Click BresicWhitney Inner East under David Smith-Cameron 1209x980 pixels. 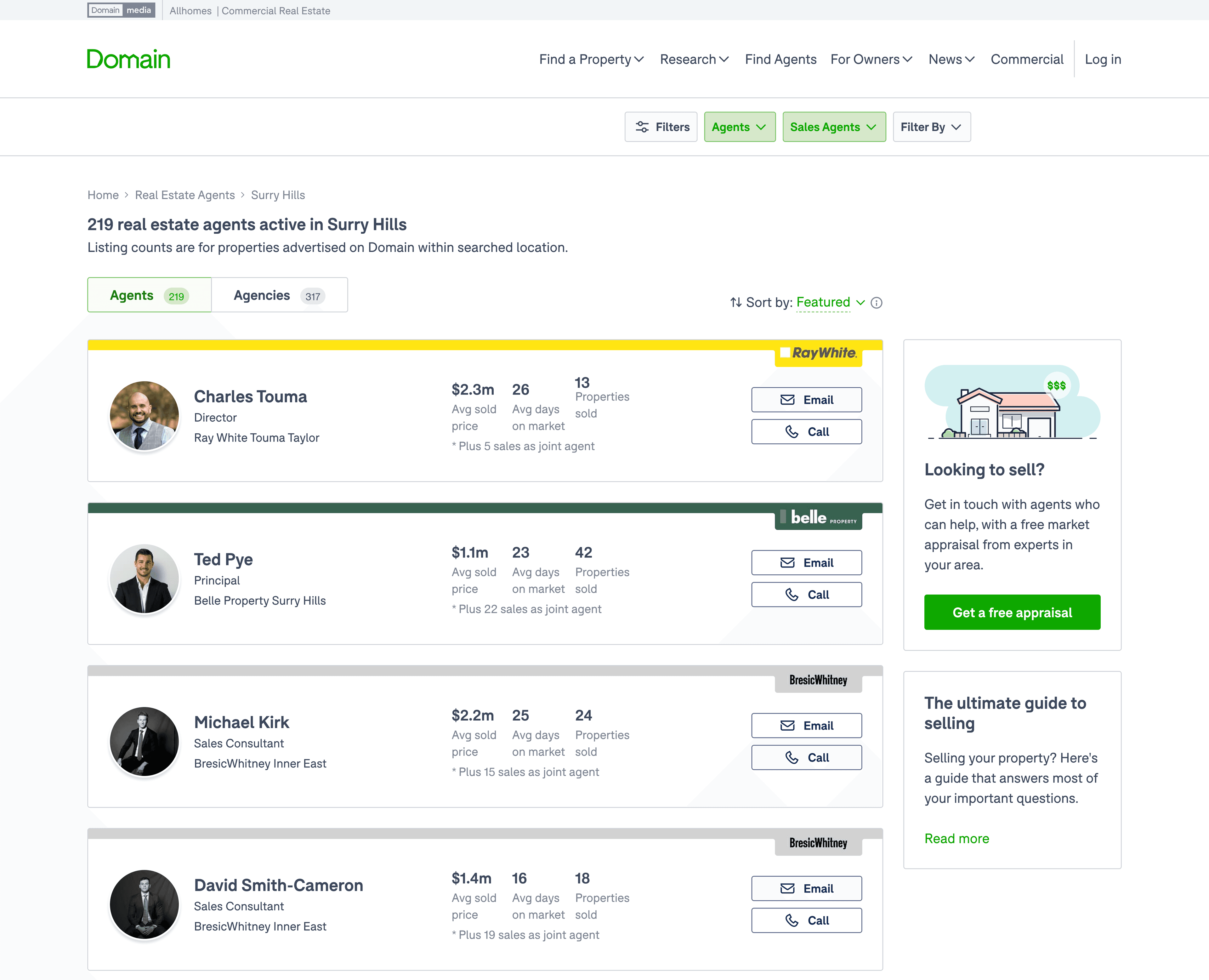click(x=260, y=926)
